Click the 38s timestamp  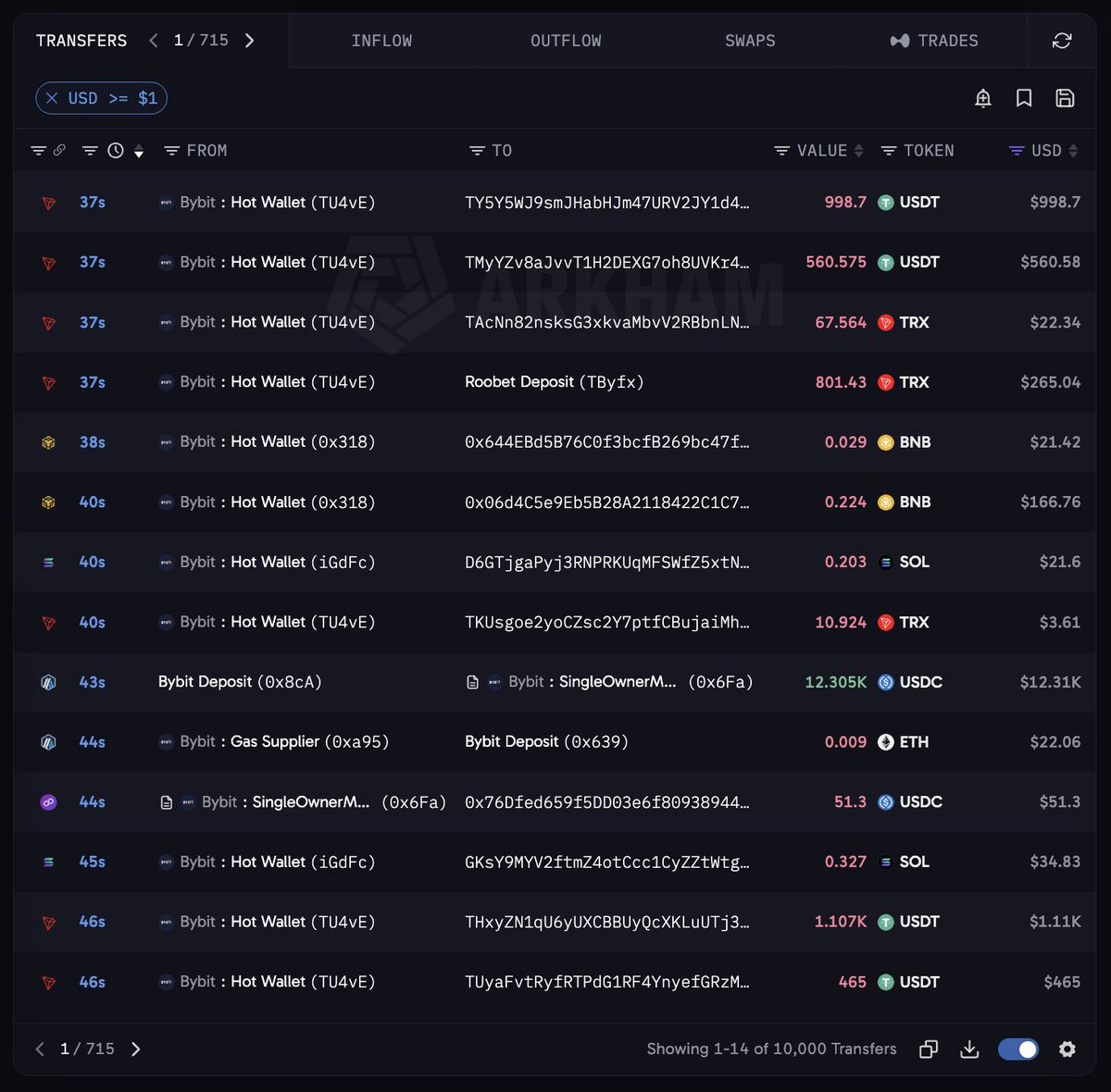(92, 442)
